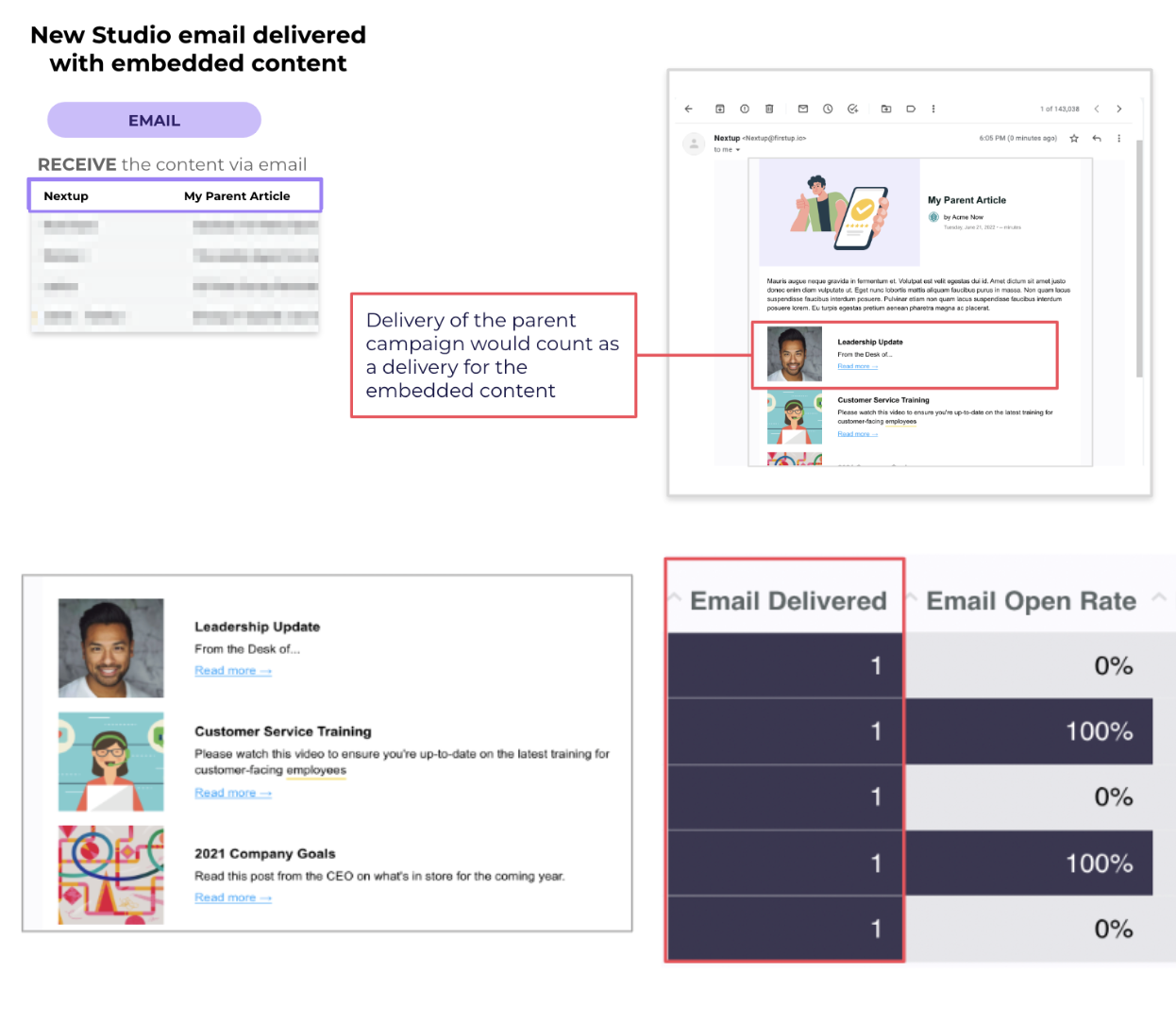Archive the Nextup email

tap(720, 108)
